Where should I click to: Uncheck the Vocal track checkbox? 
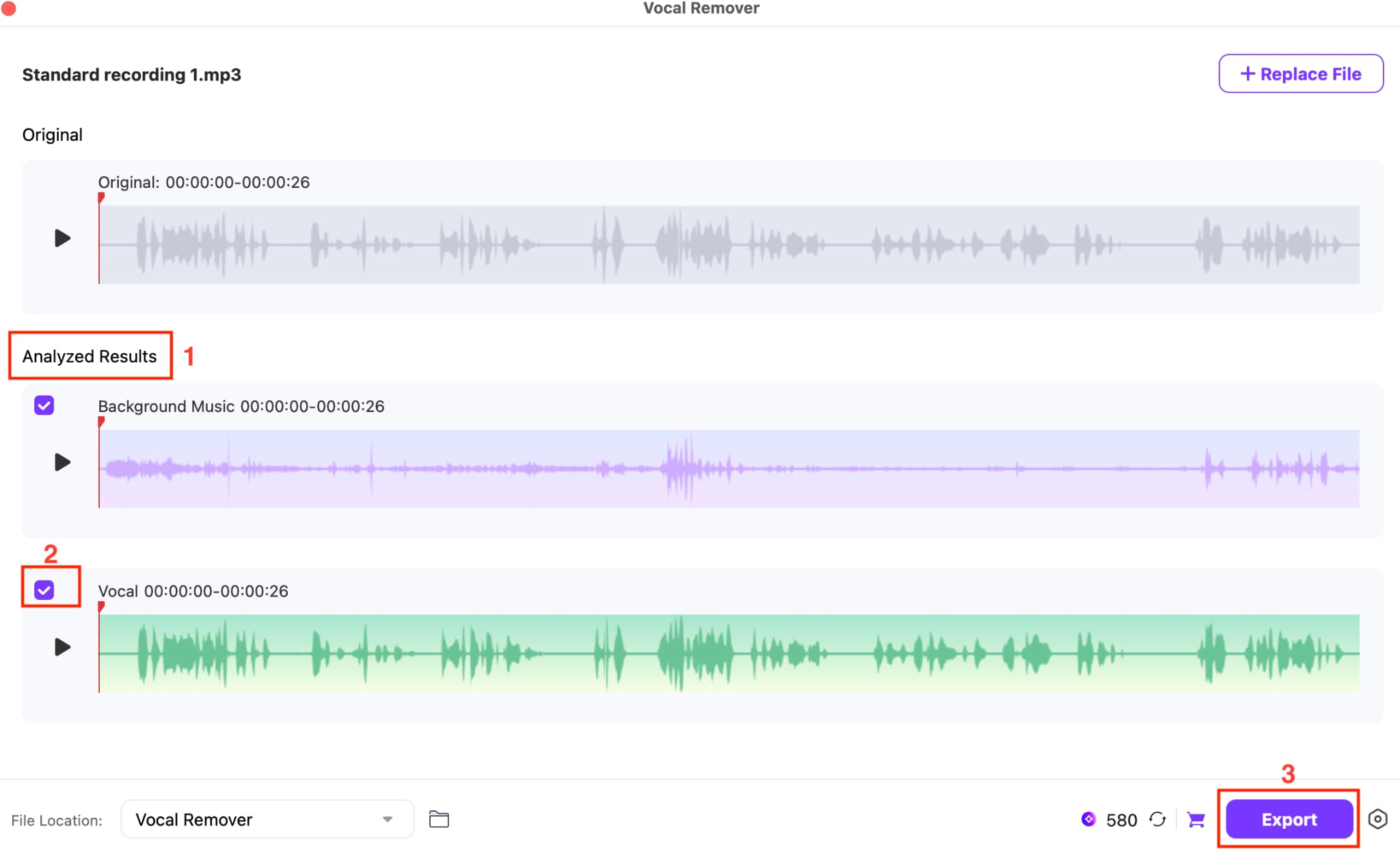pyautogui.click(x=44, y=590)
